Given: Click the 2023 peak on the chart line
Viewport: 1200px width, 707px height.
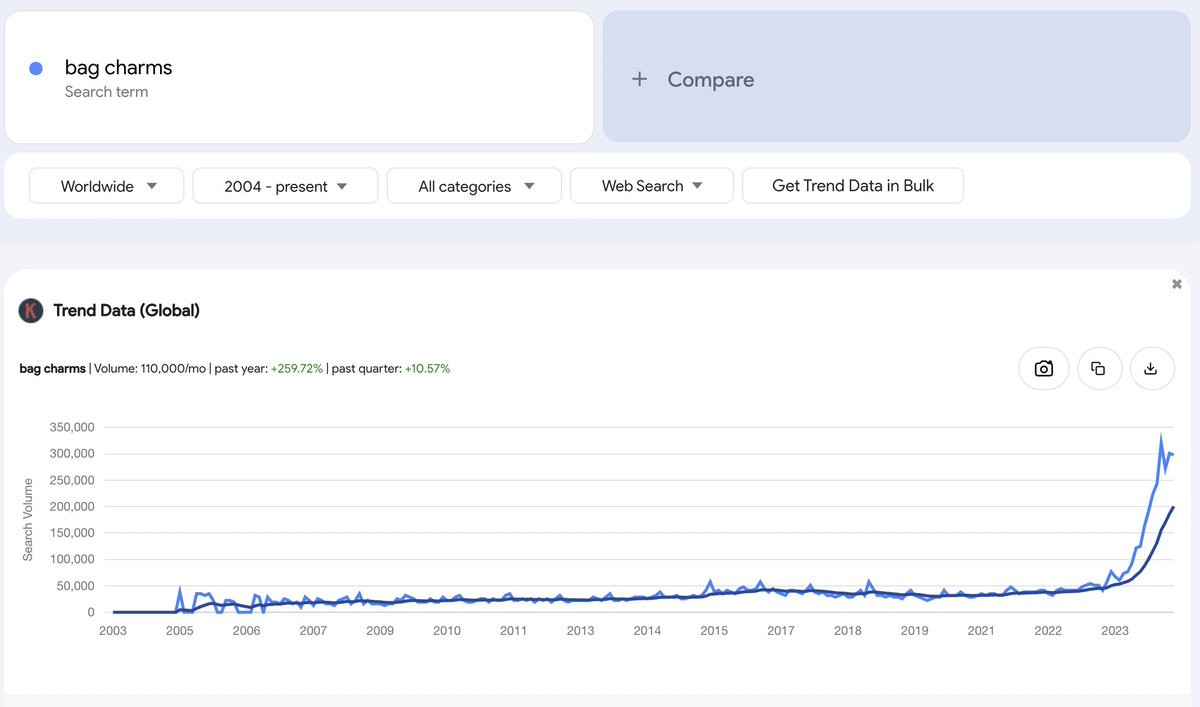Looking at the screenshot, I should 1161,435.
